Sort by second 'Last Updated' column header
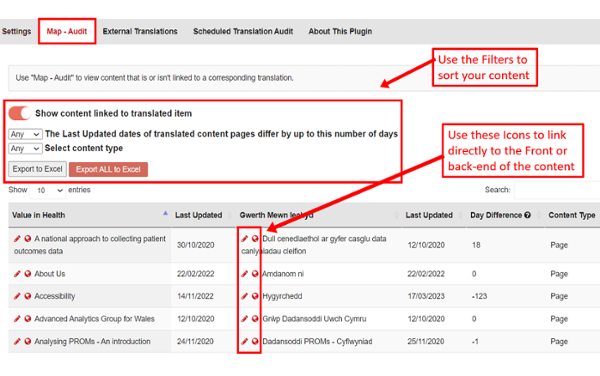Image resolution: width=600 pixels, height=376 pixels. pyautogui.click(x=434, y=215)
